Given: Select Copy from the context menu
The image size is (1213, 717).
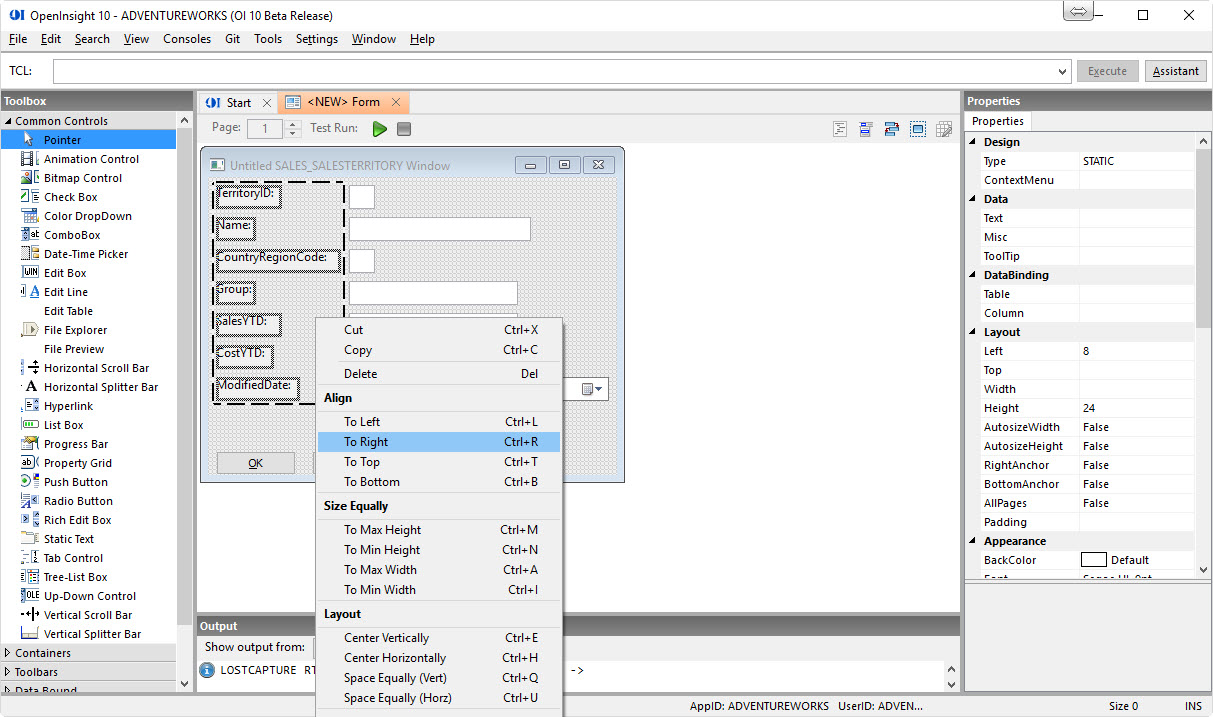Looking at the screenshot, I should 439,350.
